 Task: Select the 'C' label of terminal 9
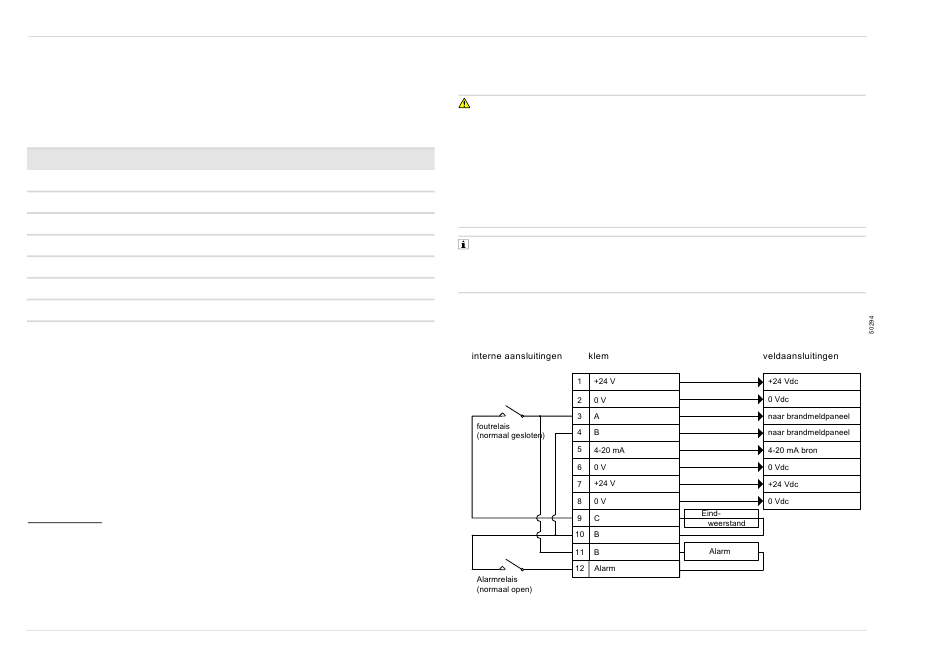tap(597, 518)
